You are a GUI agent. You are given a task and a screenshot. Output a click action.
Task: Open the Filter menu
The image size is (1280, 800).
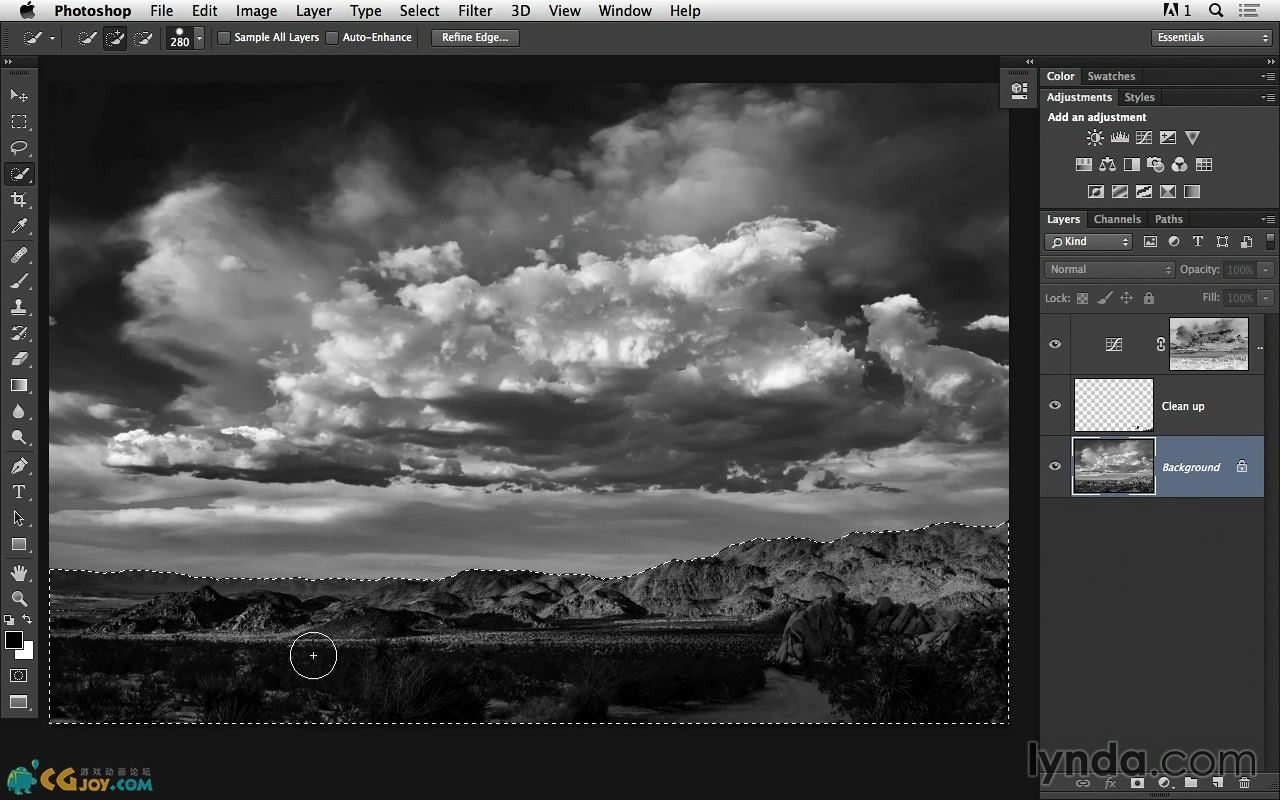click(475, 11)
